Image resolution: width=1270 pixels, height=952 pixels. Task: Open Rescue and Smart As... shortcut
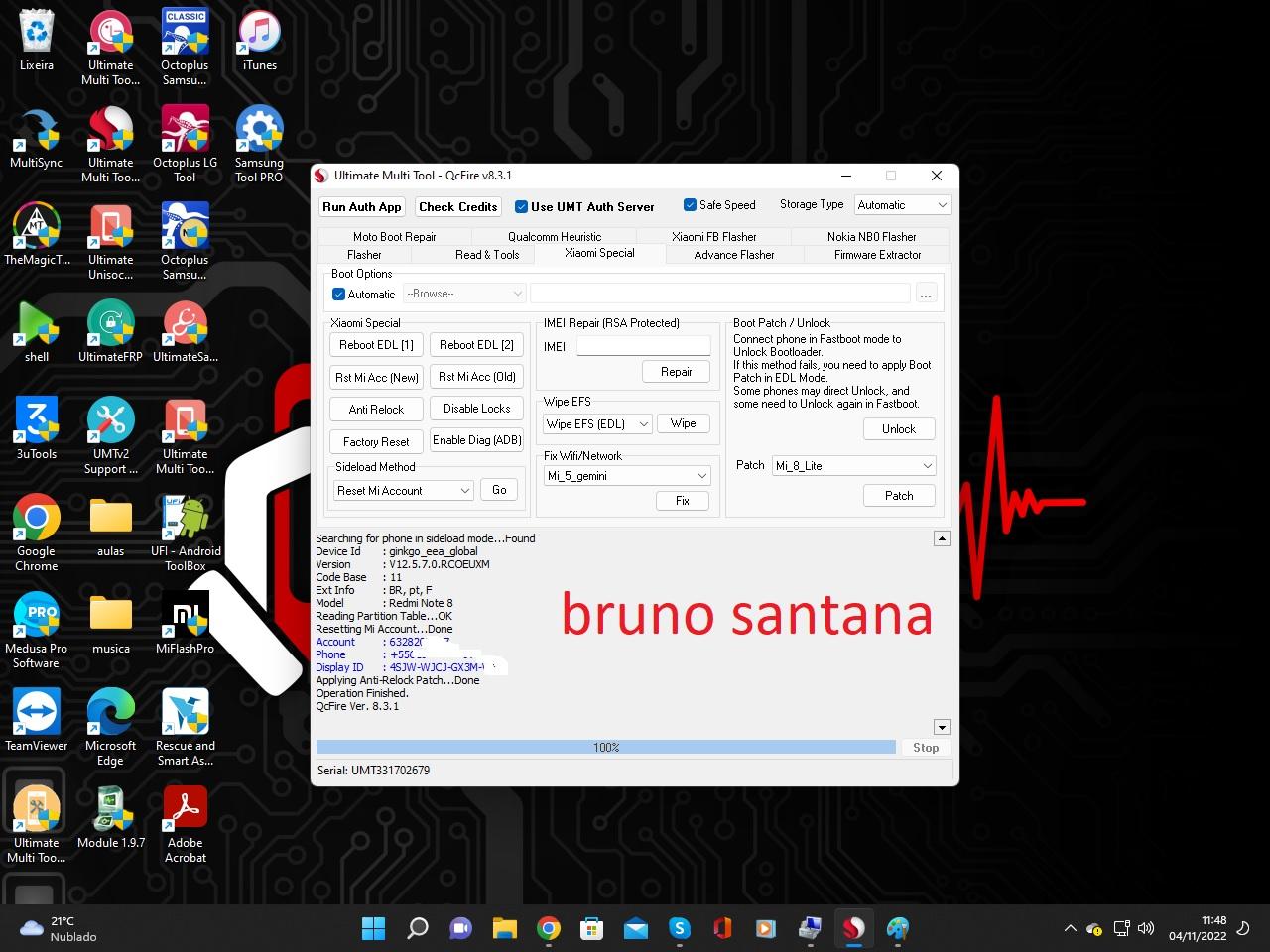tap(186, 728)
